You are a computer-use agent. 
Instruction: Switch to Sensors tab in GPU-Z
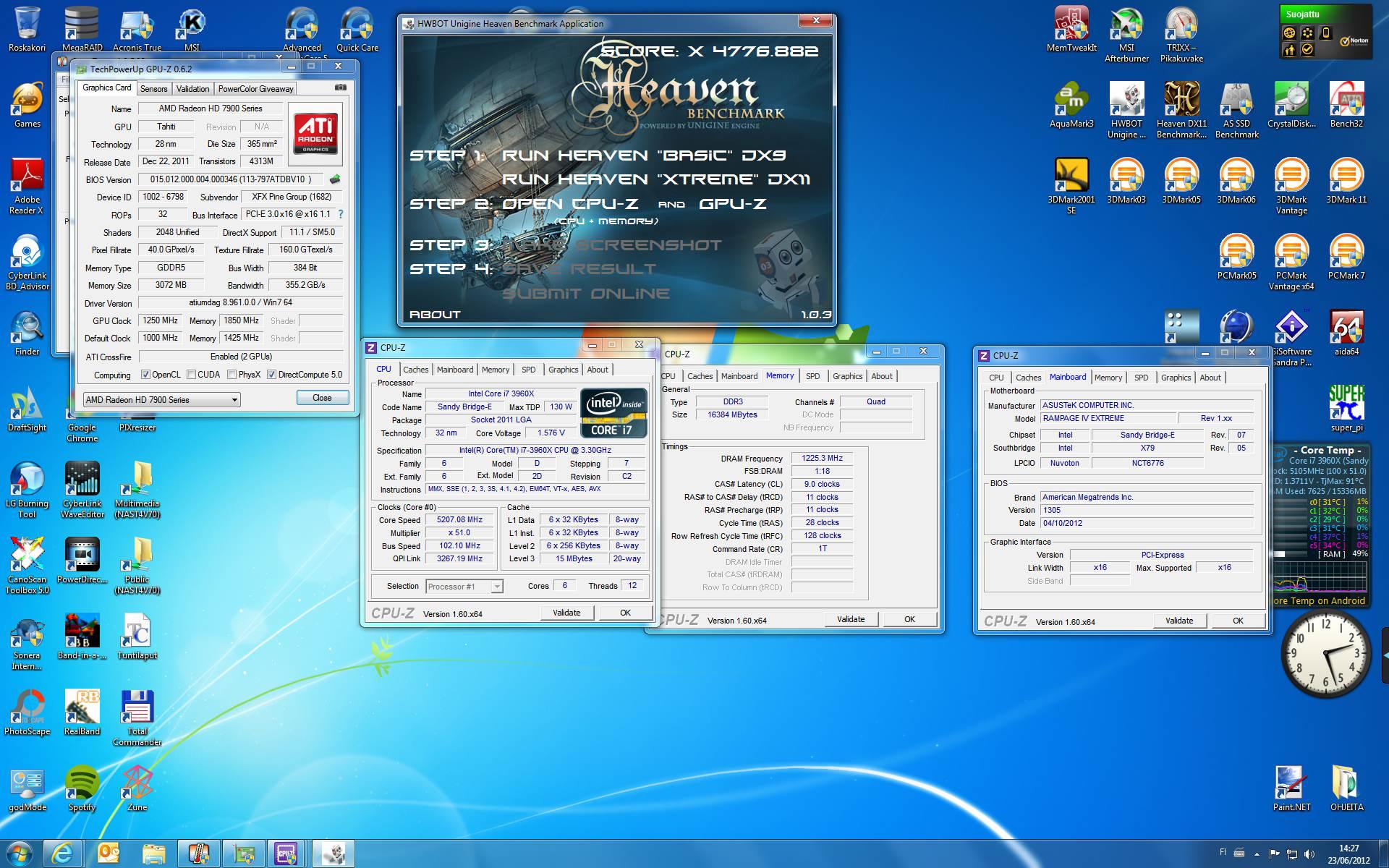pyautogui.click(x=153, y=88)
